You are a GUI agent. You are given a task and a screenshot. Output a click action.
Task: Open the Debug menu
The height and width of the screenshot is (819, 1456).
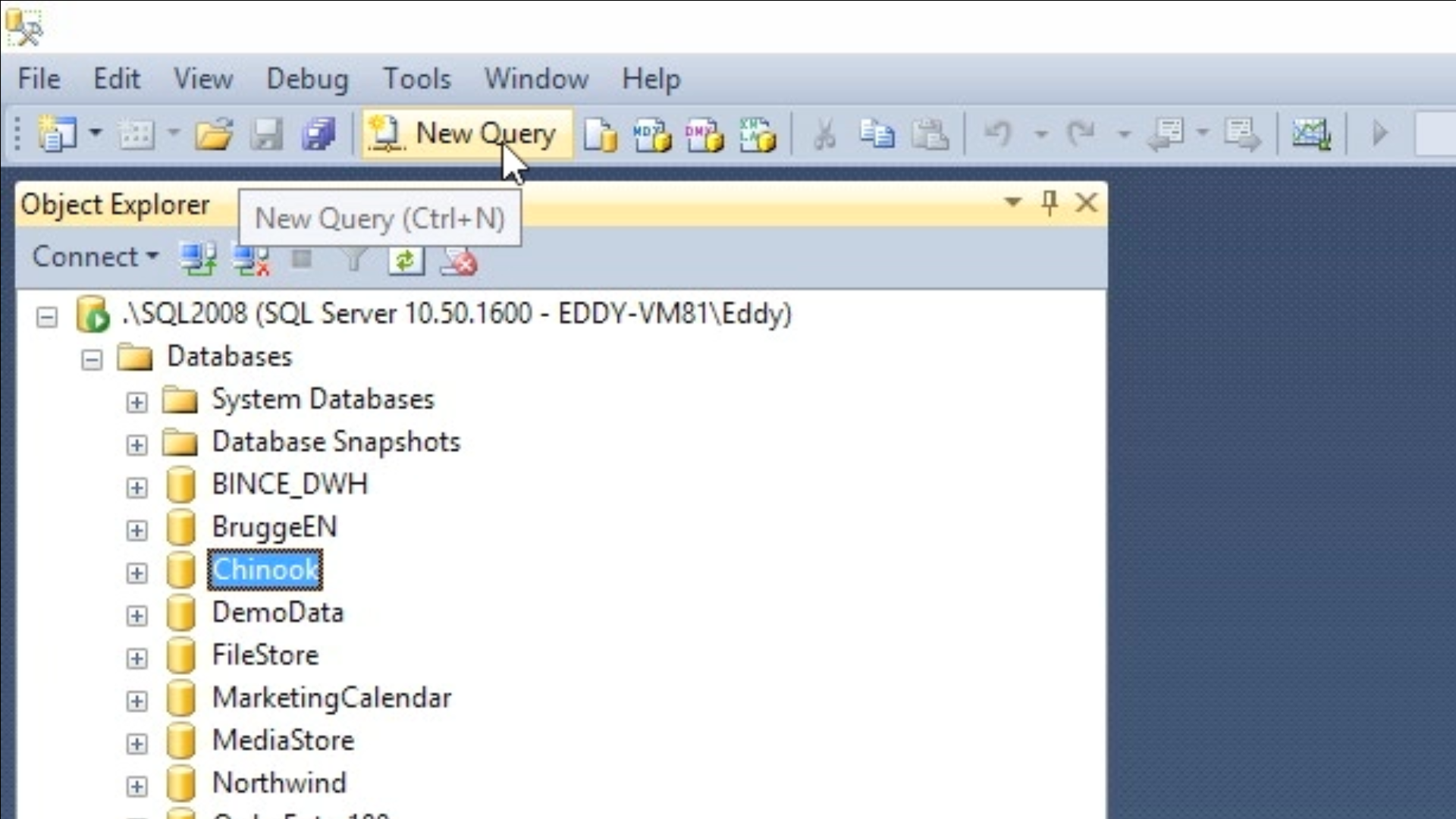[x=307, y=79]
